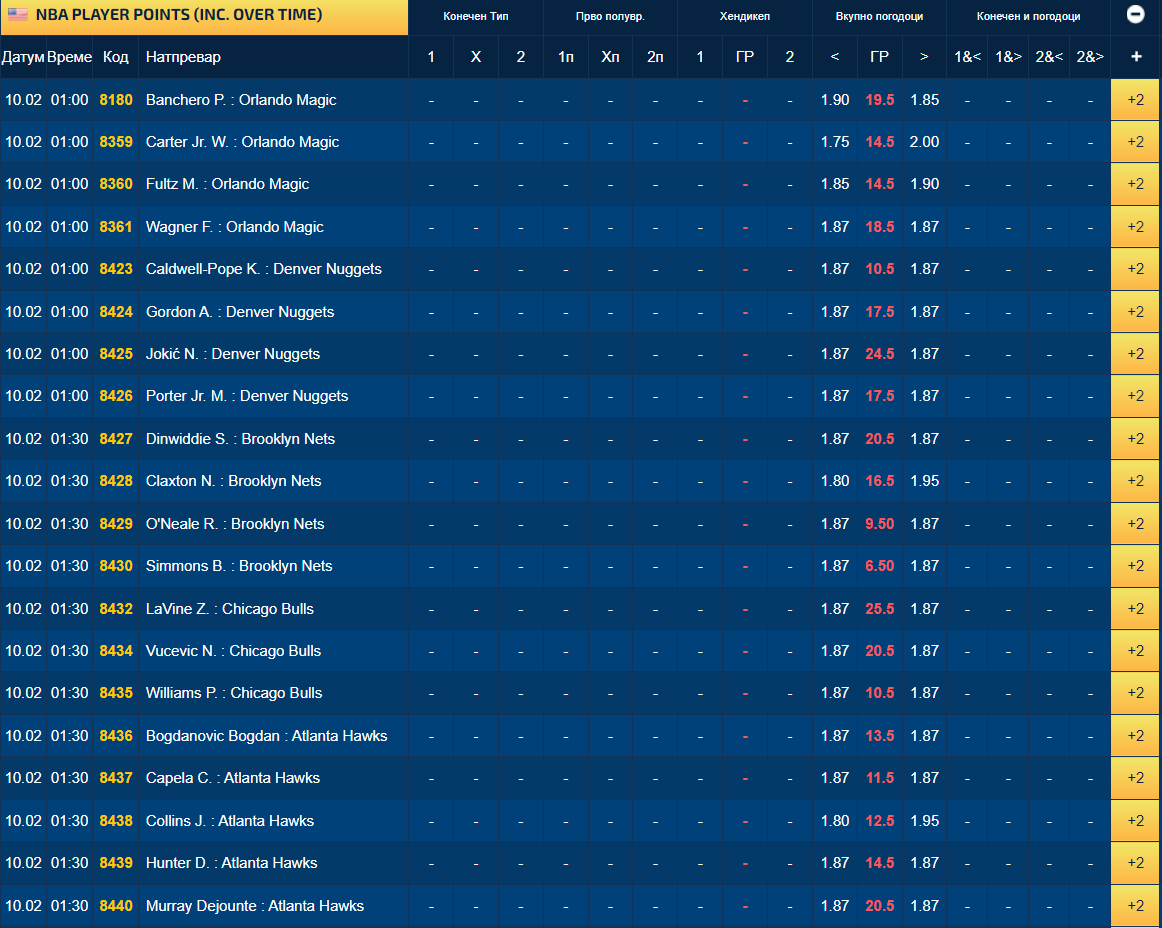Select under 1.75 odds for Carter Jr. W.
This screenshot has width=1162, height=928.
834,142
